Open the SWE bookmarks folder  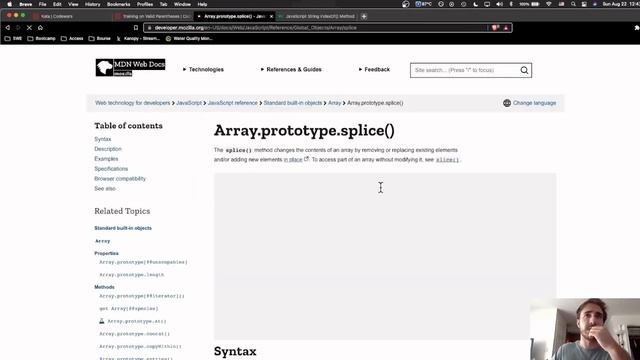coord(13,38)
